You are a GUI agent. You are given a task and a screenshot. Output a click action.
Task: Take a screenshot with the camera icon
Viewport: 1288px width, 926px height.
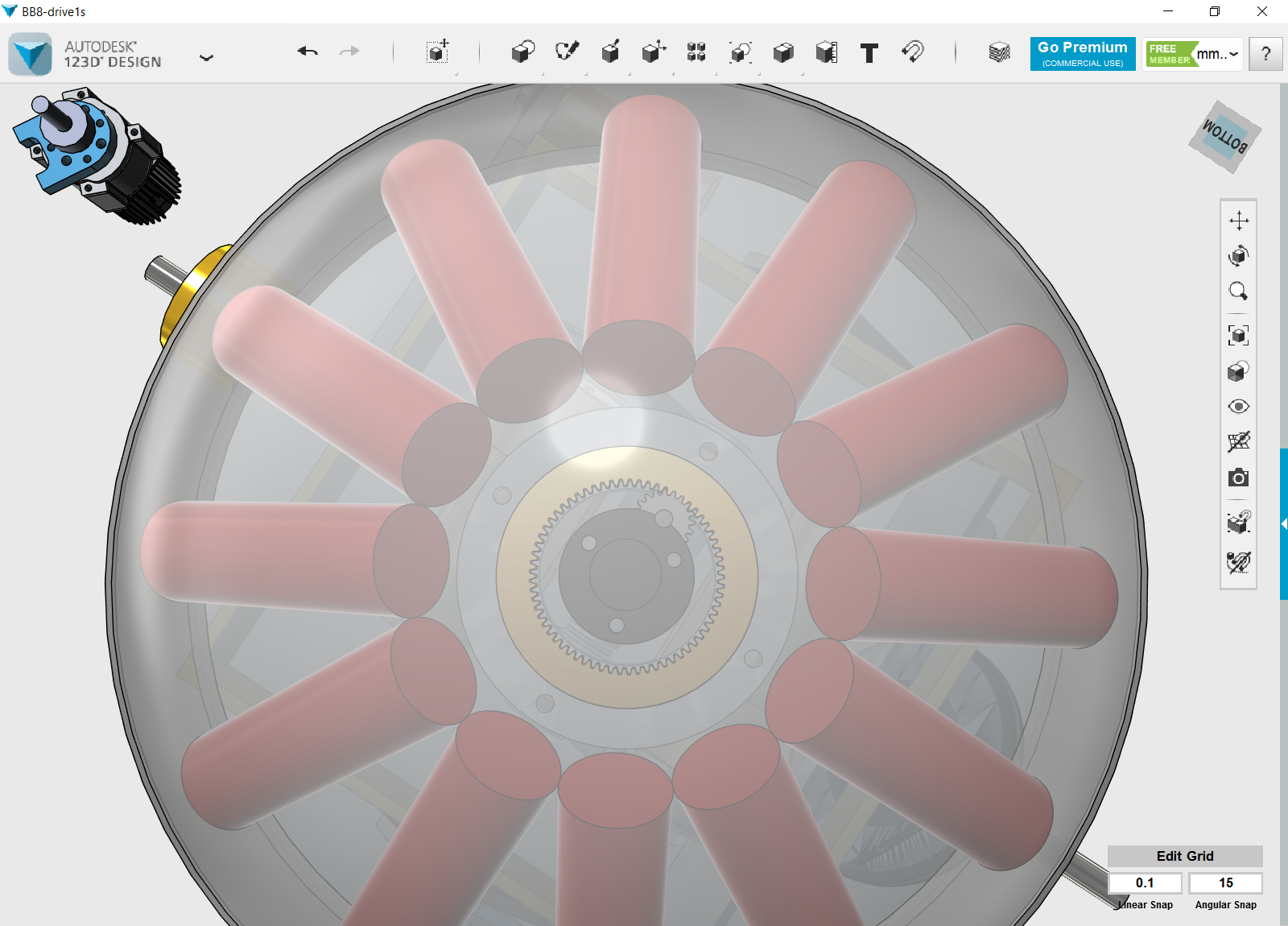(1239, 477)
